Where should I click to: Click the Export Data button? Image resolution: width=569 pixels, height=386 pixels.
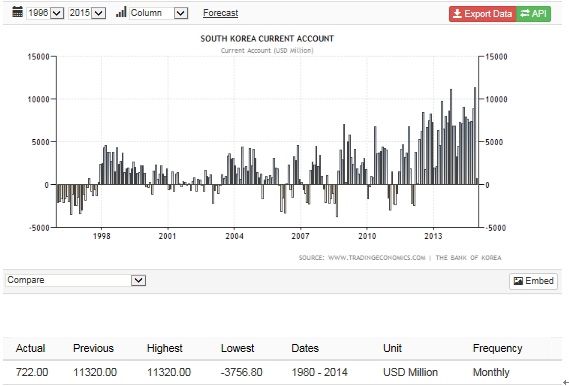point(483,14)
